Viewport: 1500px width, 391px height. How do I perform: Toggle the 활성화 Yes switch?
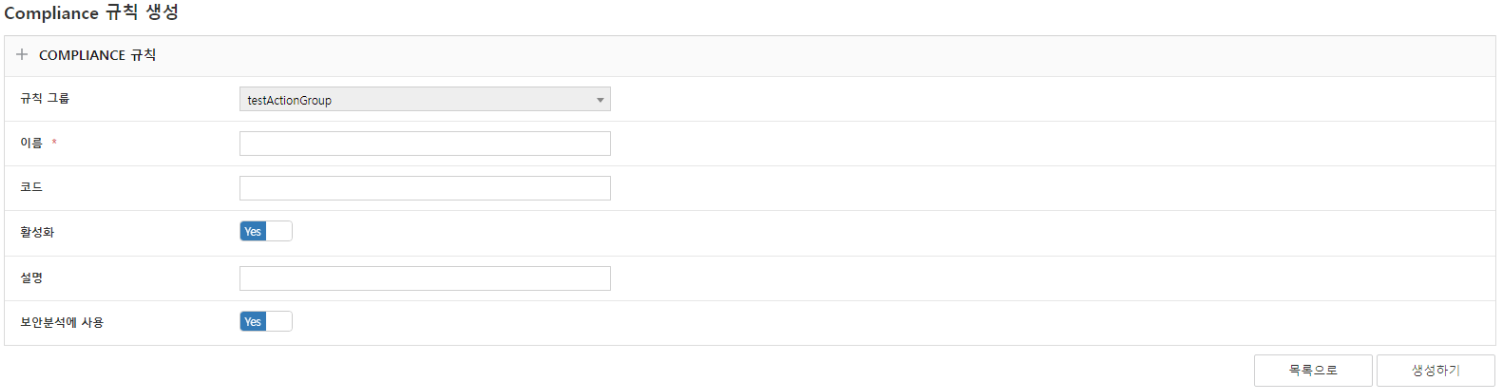pos(266,231)
